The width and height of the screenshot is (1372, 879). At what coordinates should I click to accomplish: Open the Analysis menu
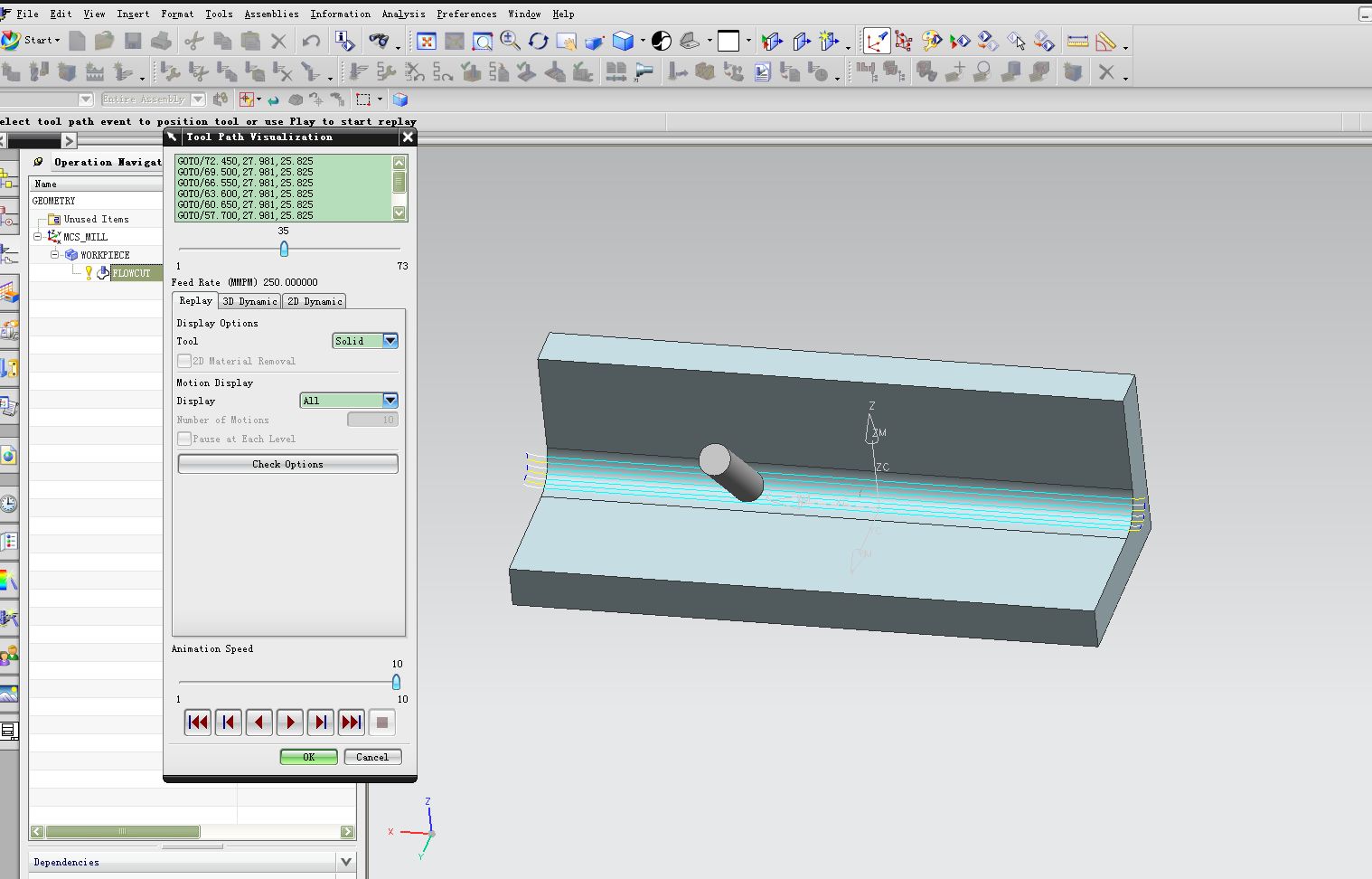tap(403, 14)
